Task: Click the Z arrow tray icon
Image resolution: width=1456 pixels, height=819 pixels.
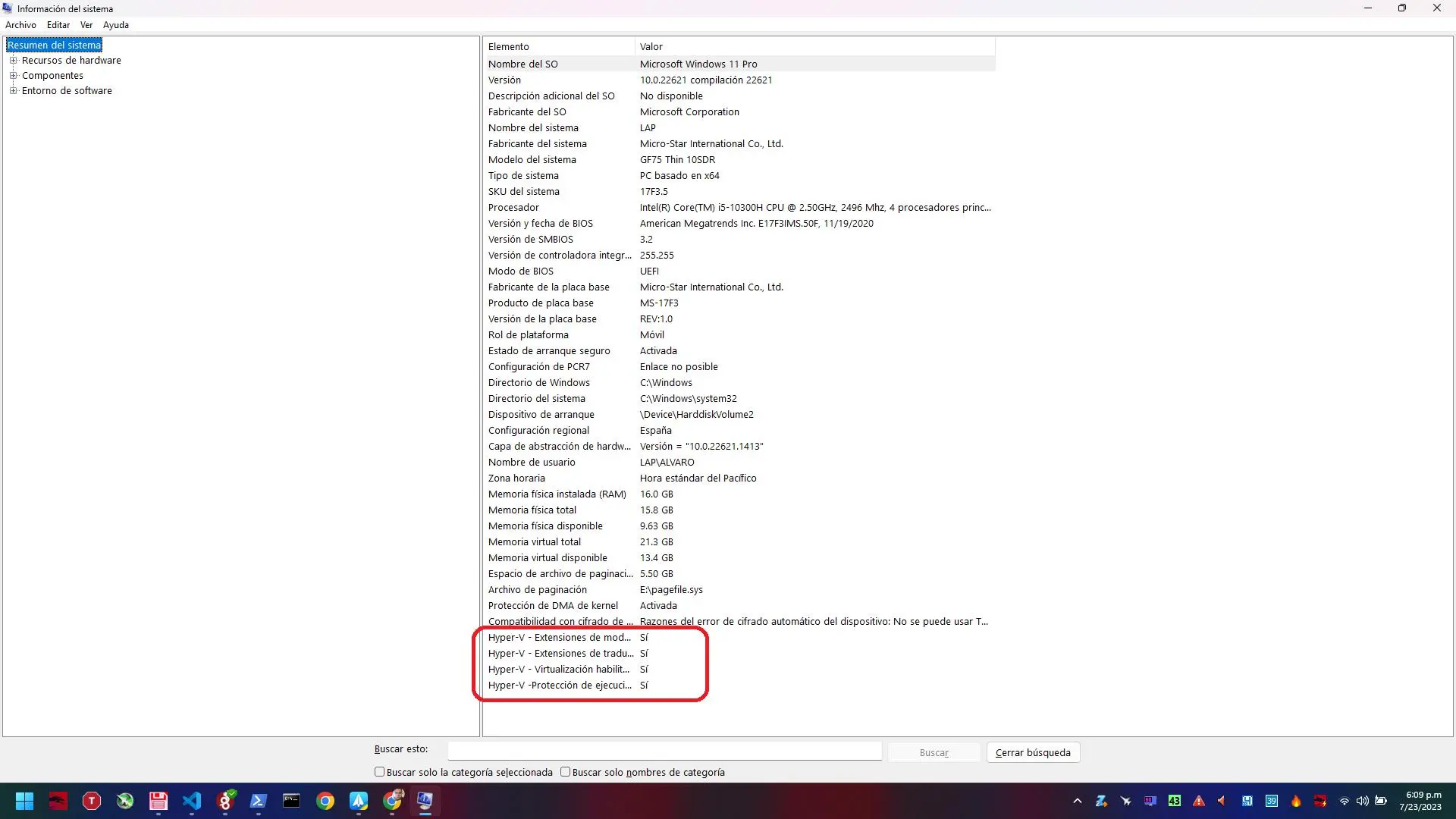Action: pos(1102,801)
